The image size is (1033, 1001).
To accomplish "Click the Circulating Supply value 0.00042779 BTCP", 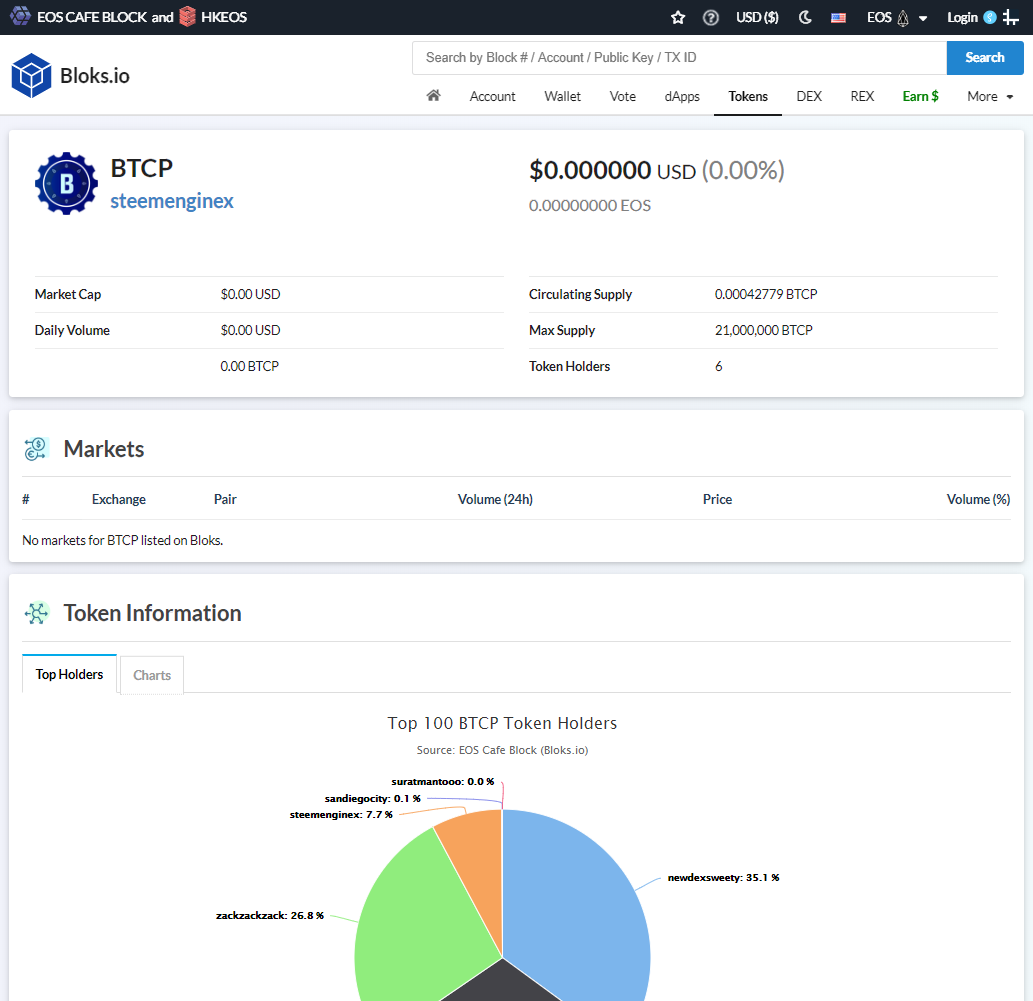I will [766, 295].
